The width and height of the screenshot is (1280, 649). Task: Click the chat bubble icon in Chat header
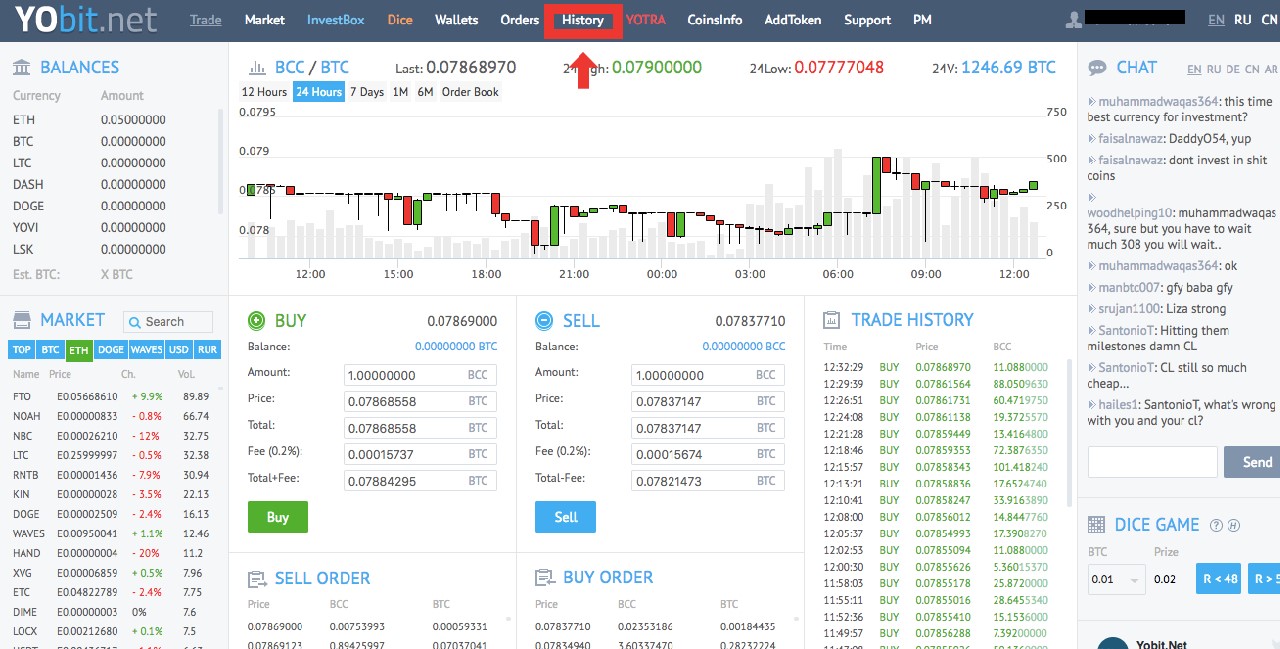click(1098, 68)
